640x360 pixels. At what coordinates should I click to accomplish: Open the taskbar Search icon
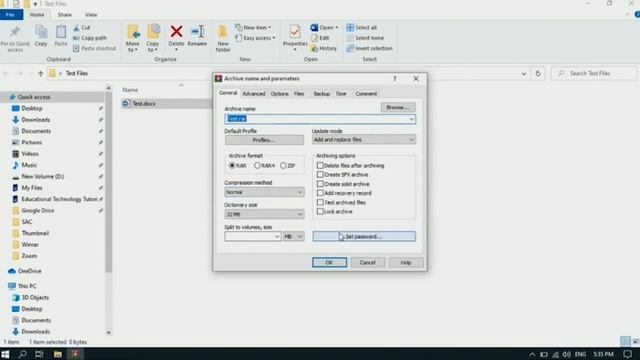[22, 354]
